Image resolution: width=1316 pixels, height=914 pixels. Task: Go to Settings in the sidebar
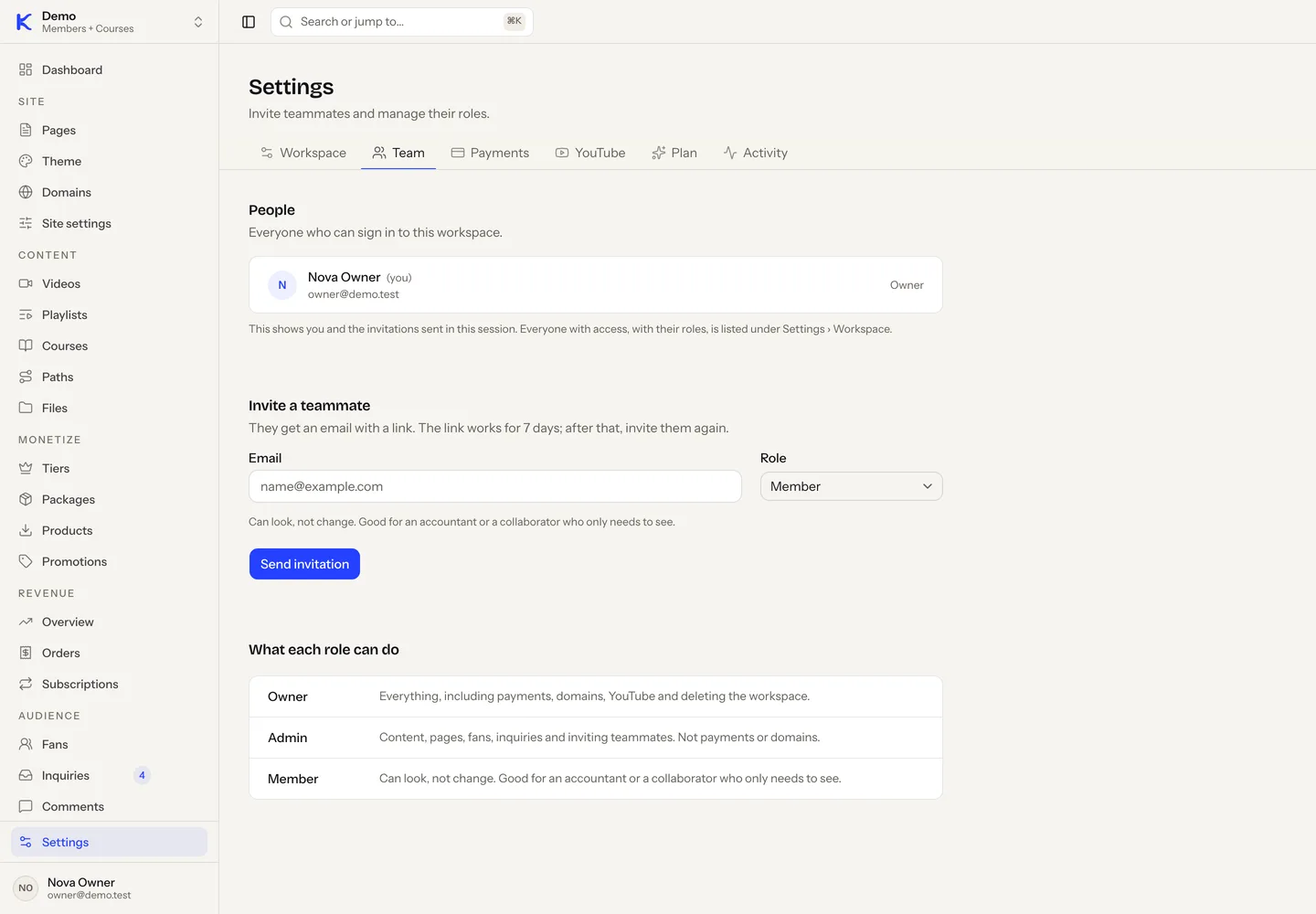[110, 842]
